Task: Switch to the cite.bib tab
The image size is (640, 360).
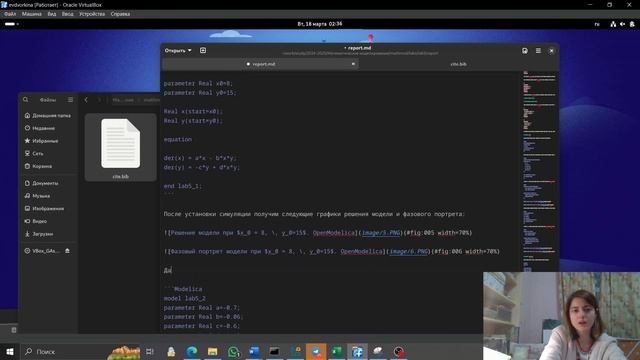Action: [x=458, y=64]
